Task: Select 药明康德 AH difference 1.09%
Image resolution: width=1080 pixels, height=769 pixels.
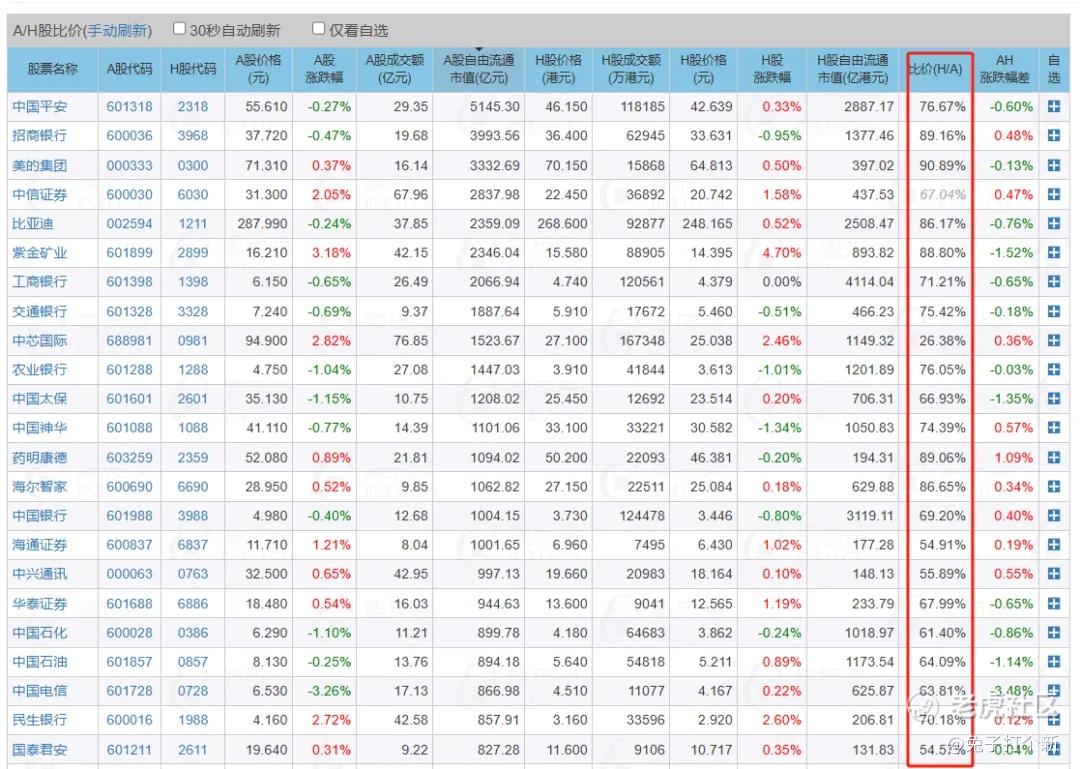Action: [x=1012, y=458]
